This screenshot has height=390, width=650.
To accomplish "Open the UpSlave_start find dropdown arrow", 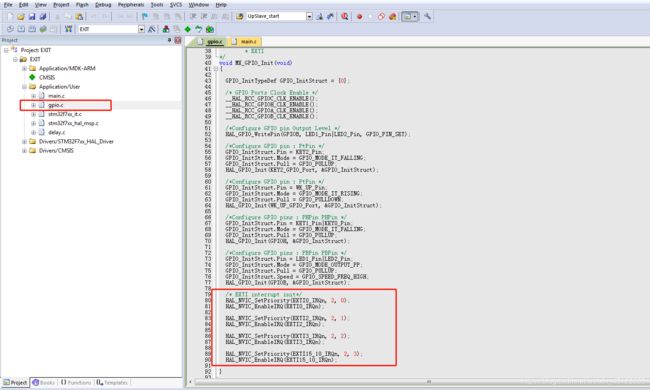I will [309, 16].
